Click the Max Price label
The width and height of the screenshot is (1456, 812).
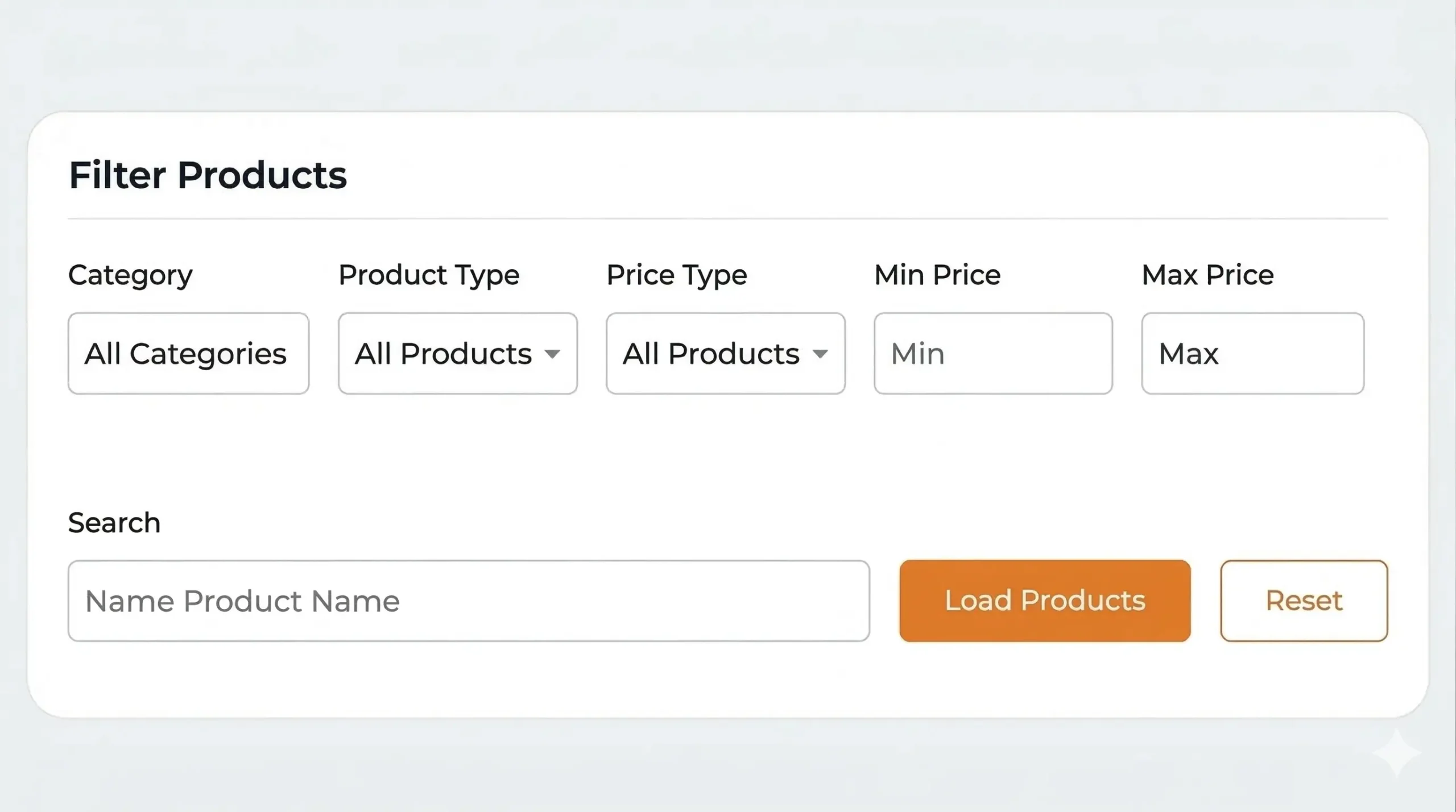pyautogui.click(x=1207, y=275)
